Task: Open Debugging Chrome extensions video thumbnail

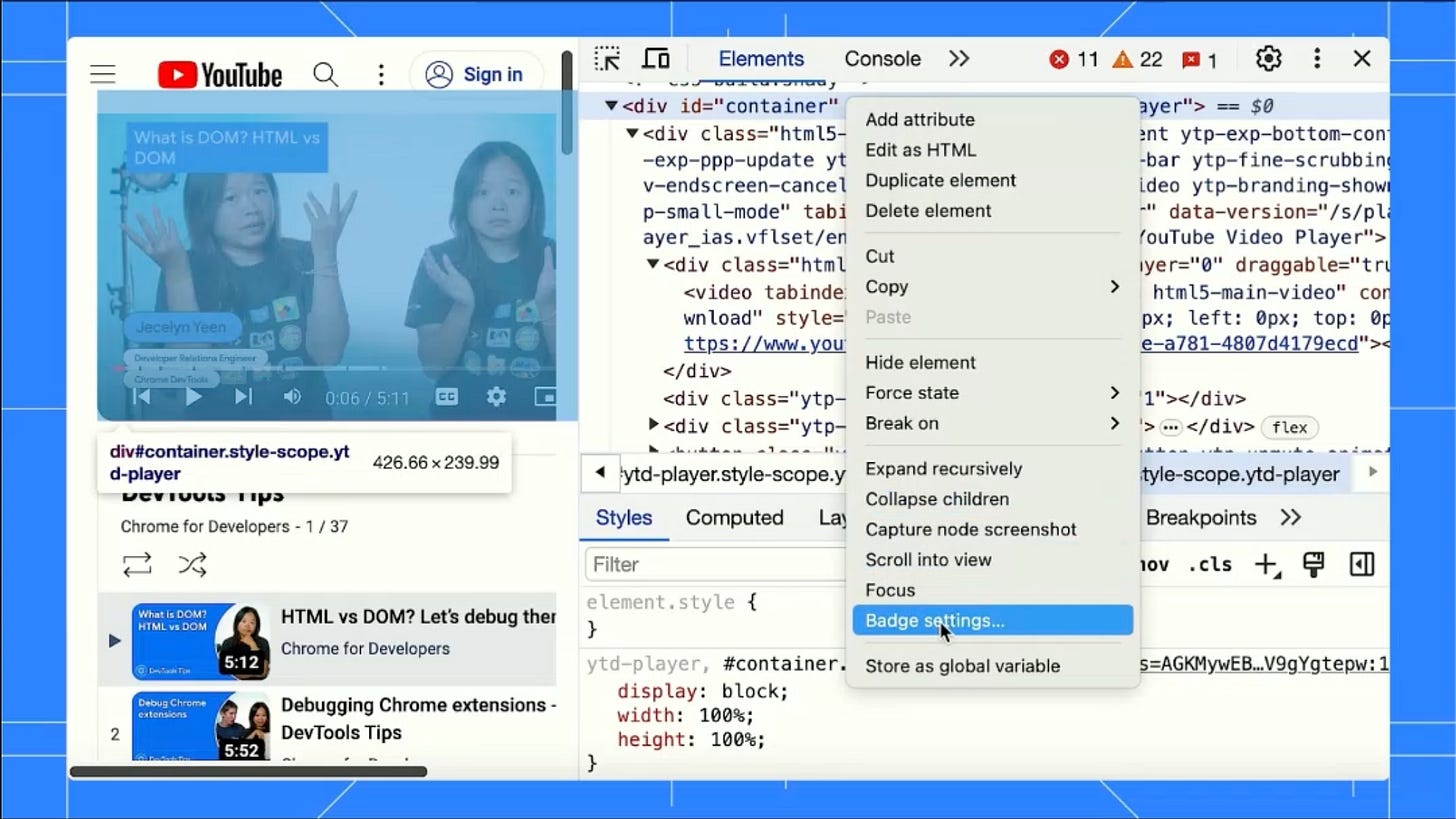Action: coord(201,726)
